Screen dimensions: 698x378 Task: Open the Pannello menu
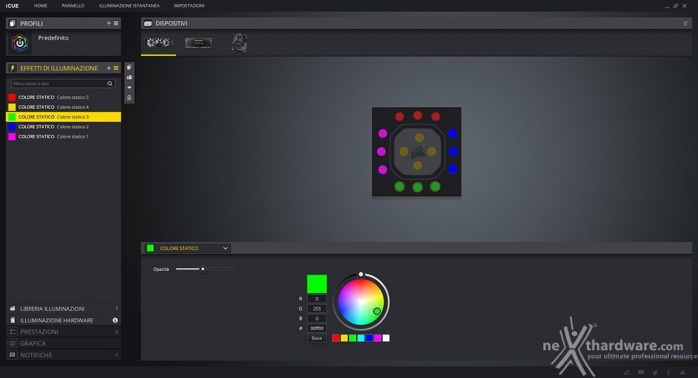coord(73,6)
